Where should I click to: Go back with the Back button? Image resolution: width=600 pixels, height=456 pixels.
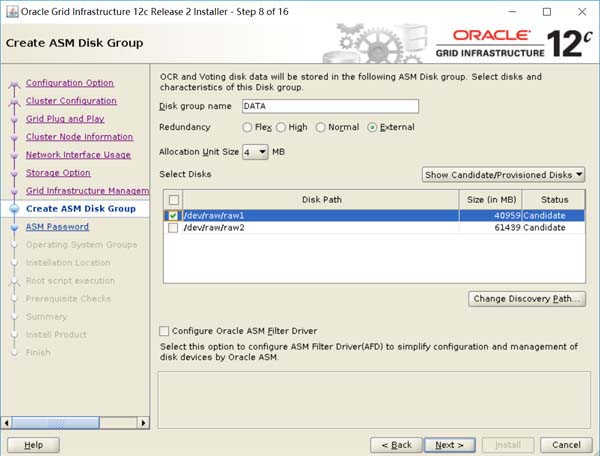pyautogui.click(x=396, y=445)
